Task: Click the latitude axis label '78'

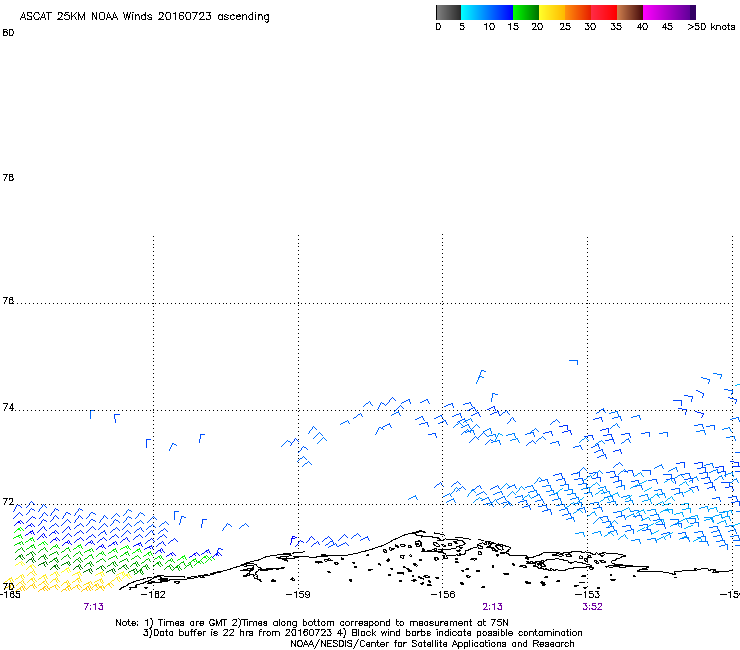Action: tap(8, 177)
